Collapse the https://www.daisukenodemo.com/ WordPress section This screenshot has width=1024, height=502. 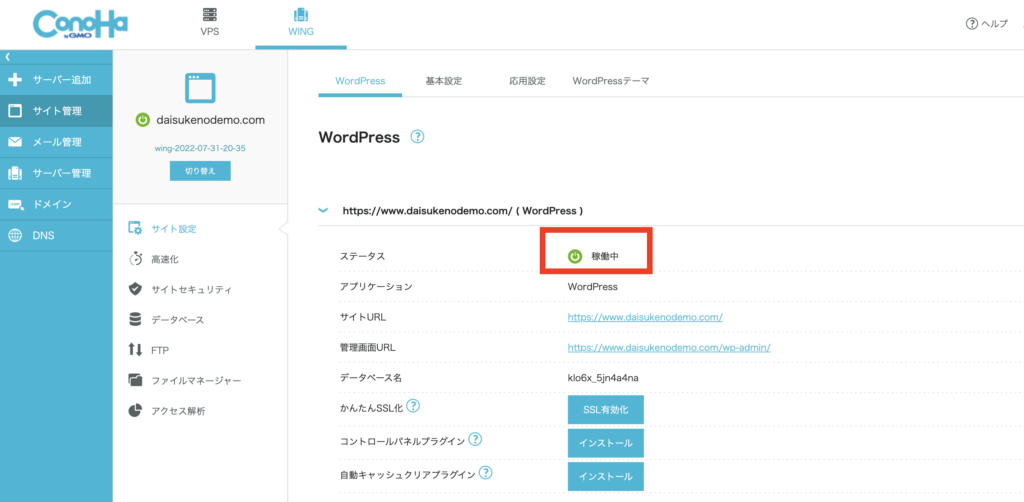(x=323, y=211)
